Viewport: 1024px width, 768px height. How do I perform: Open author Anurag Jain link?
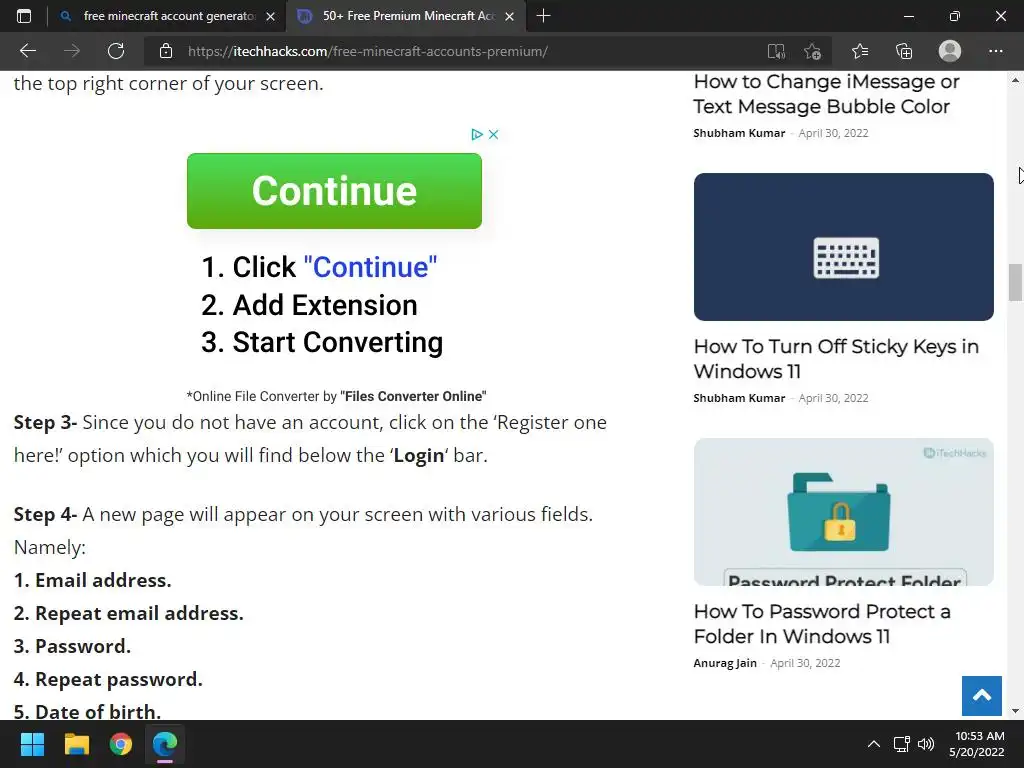[x=725, y=663]
